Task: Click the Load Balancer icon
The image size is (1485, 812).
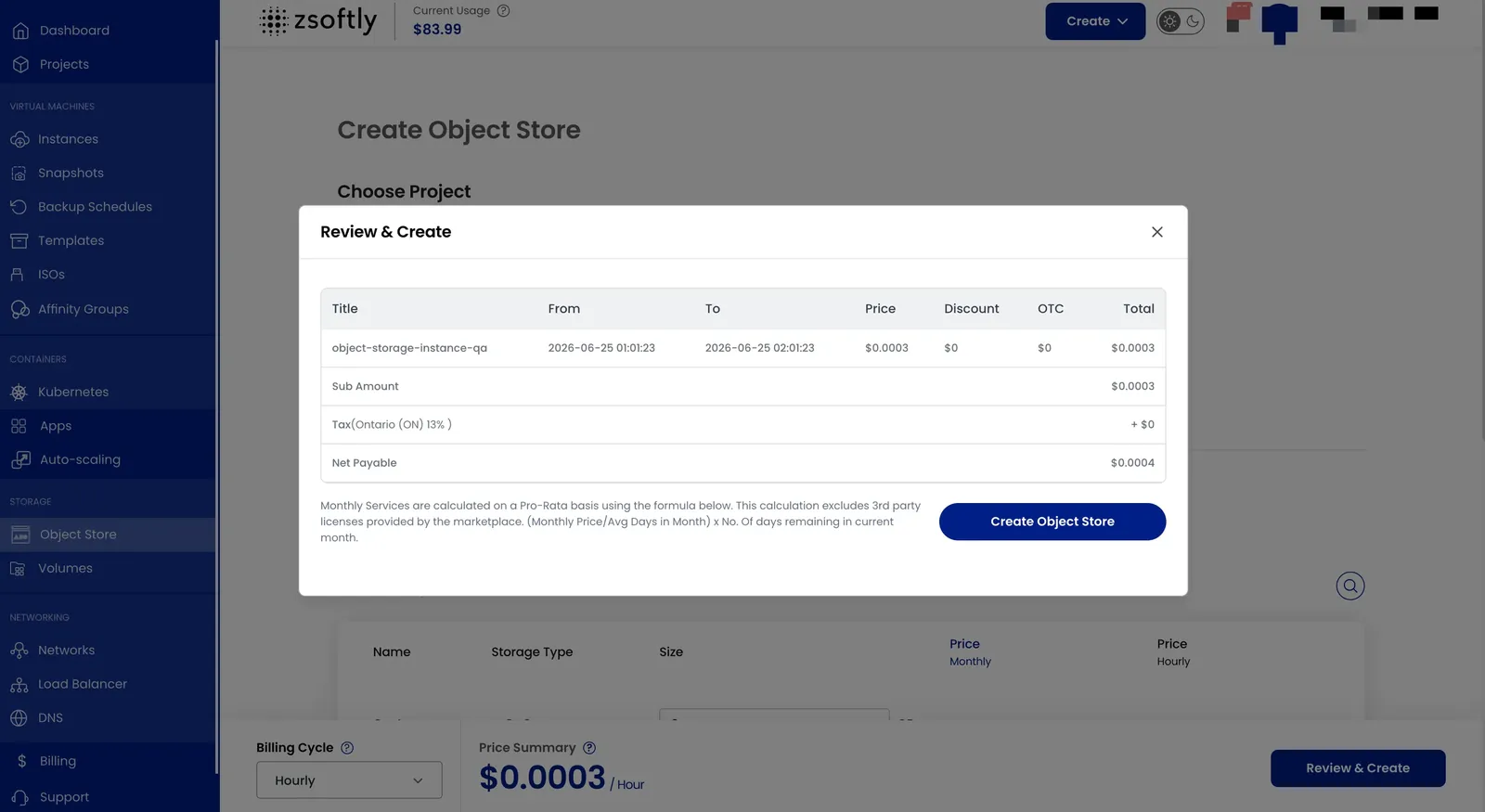Action: pos(19,685)
